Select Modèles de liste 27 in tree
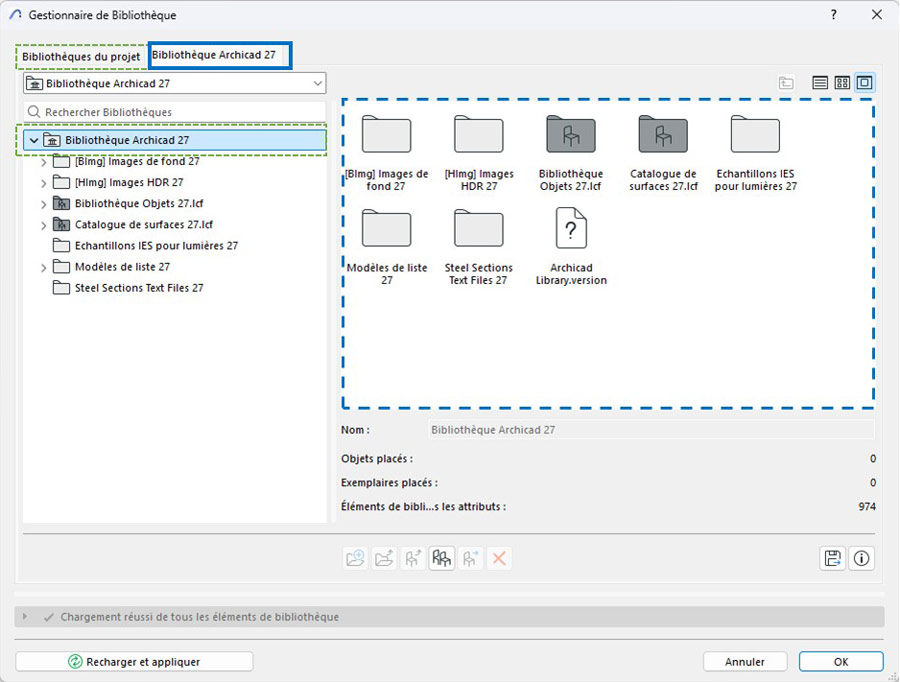Screen dimensions: 900x682 (122, 267)
